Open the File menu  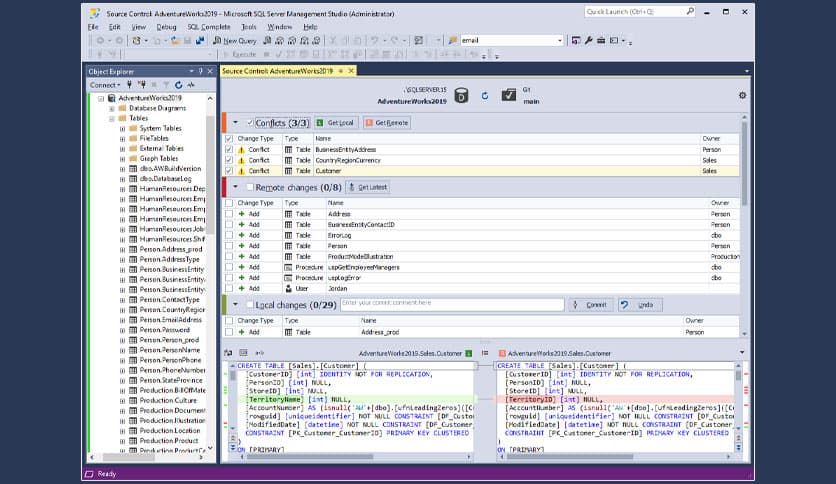tap(93, 27)
